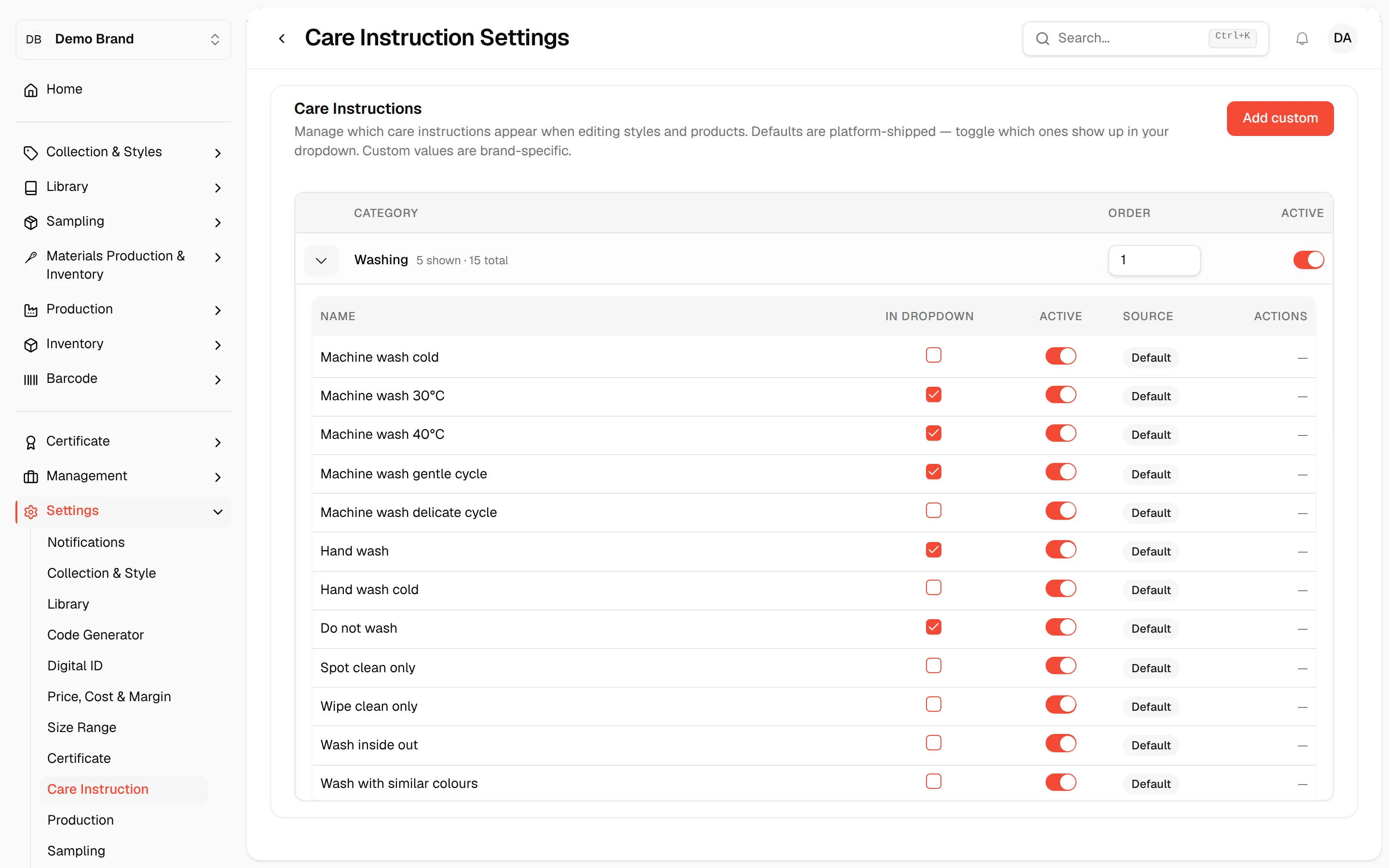Collapse the Washing category chevron
1389x868 pixels.
click(321, 260)
